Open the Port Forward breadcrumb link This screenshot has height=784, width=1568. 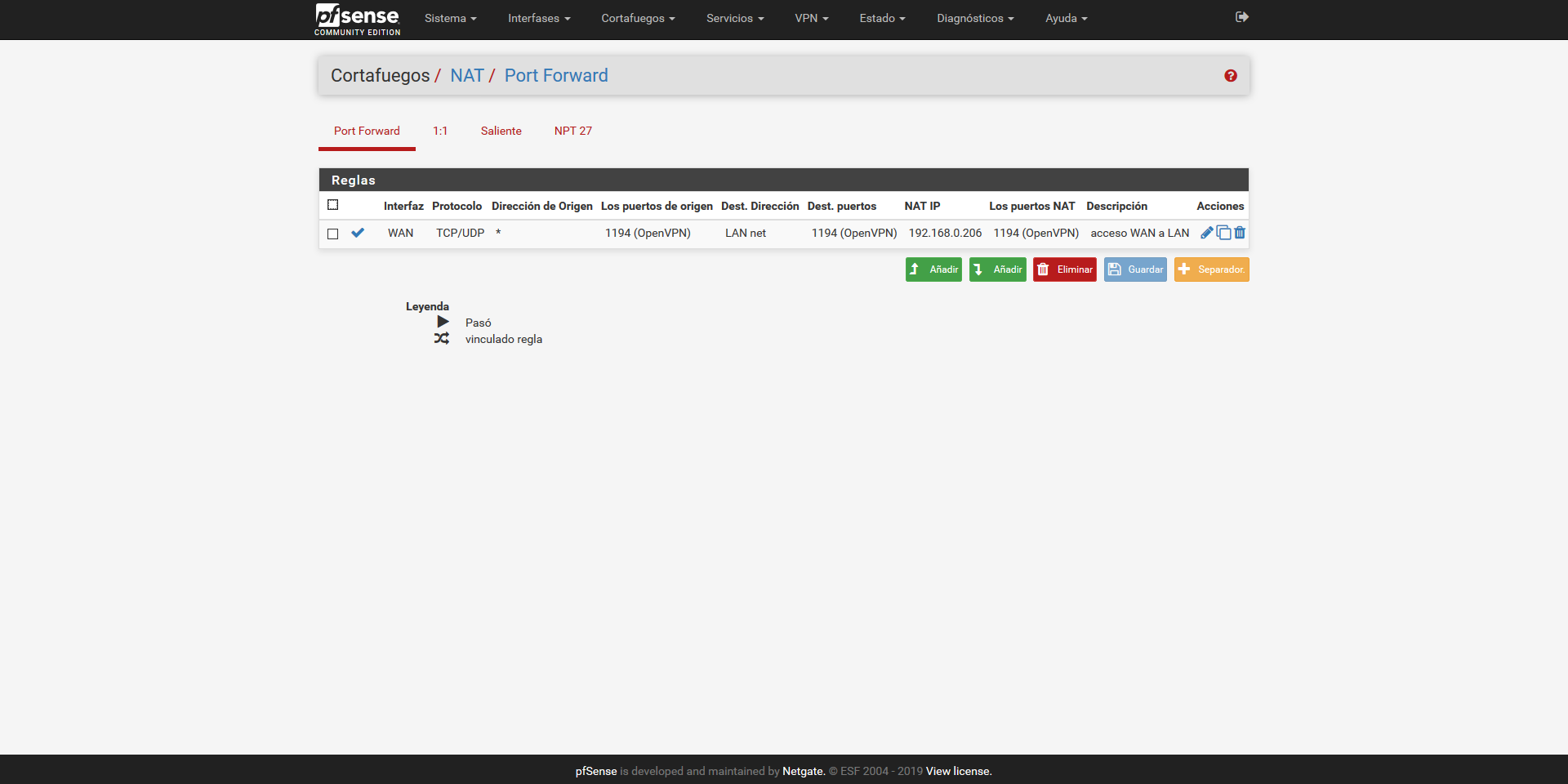pyautogui.click(x=556, y=75)
